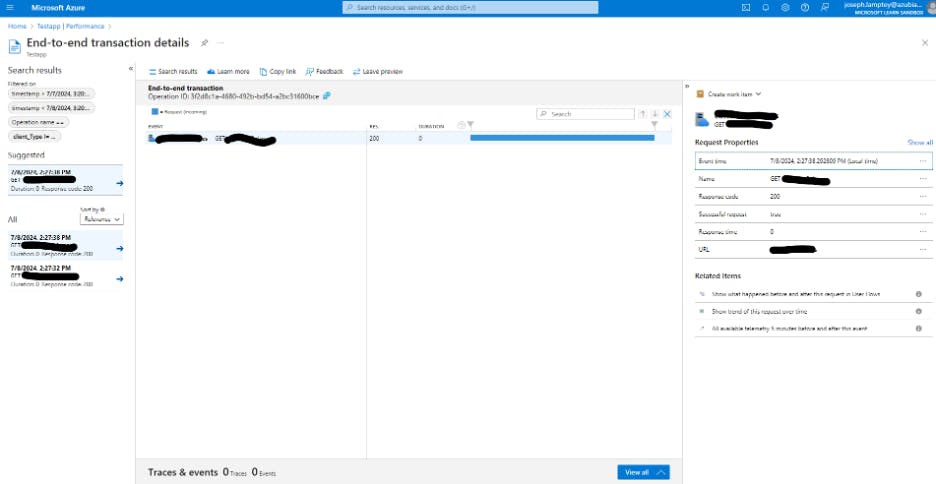Click the timestamp > 7/7/2024 filter pill
936x484 pixels.
(51, 94)
